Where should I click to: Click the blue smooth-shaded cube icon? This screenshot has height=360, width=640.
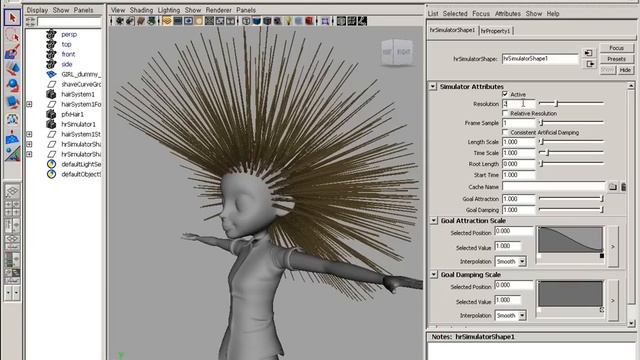point(256,21)
